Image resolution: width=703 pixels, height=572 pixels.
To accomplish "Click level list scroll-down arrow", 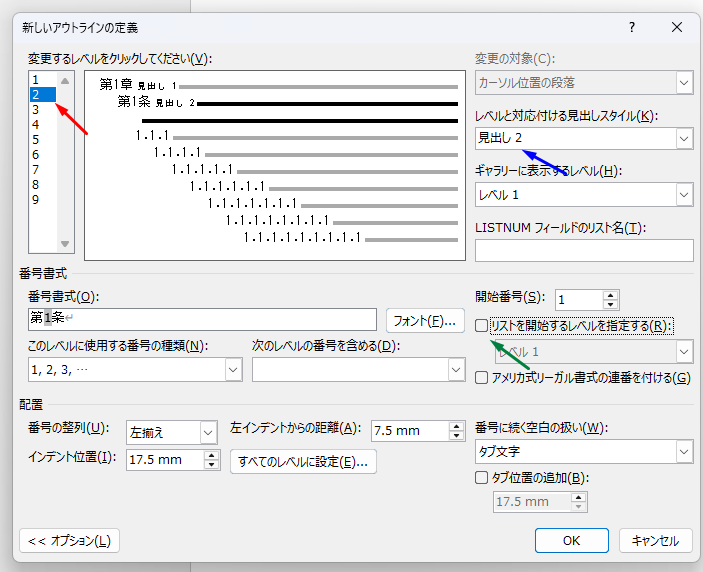I will pyautogui.click(x=65, y=244).
